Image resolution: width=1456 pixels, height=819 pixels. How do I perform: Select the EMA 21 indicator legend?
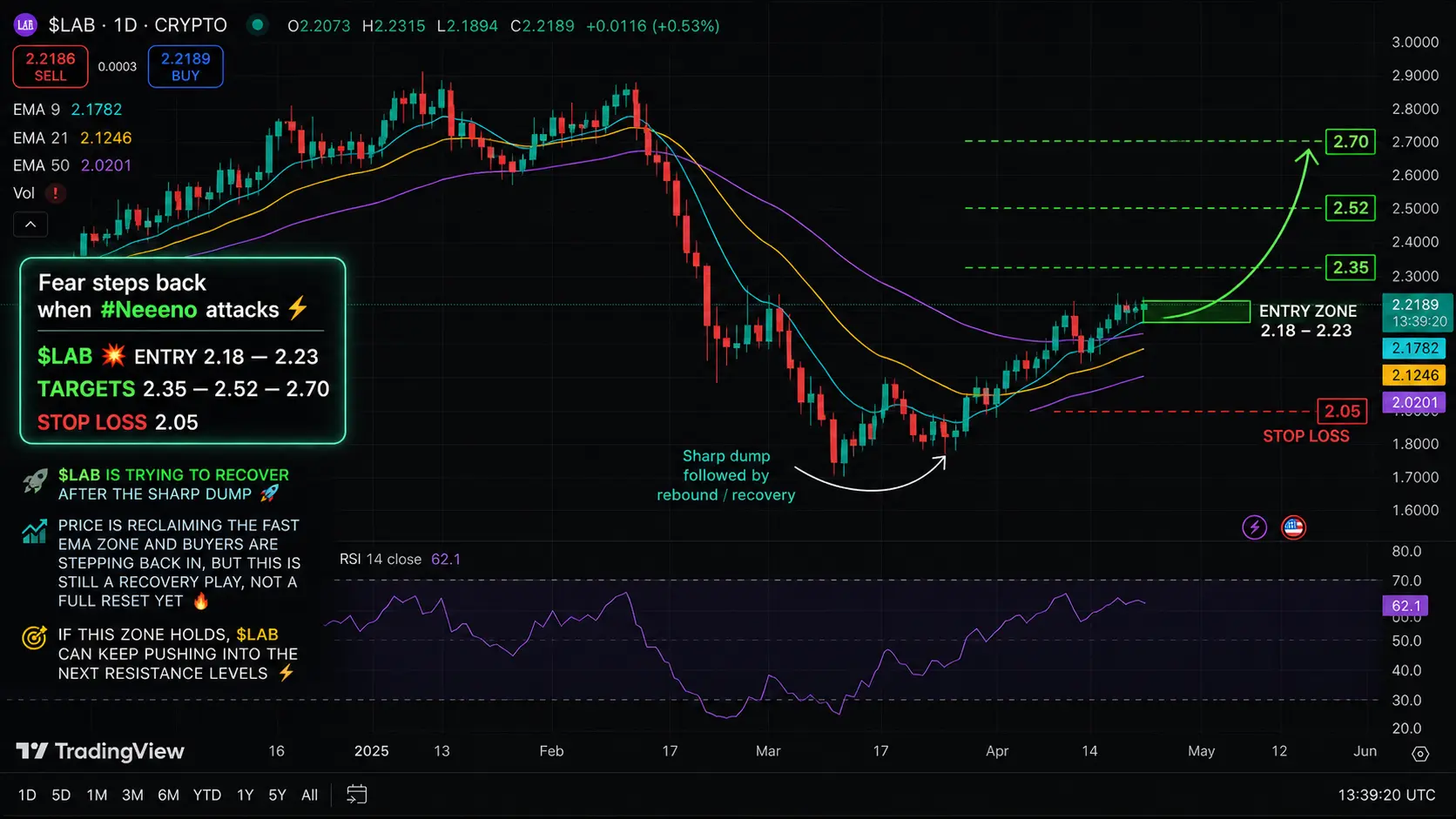(x=72, y=138)
